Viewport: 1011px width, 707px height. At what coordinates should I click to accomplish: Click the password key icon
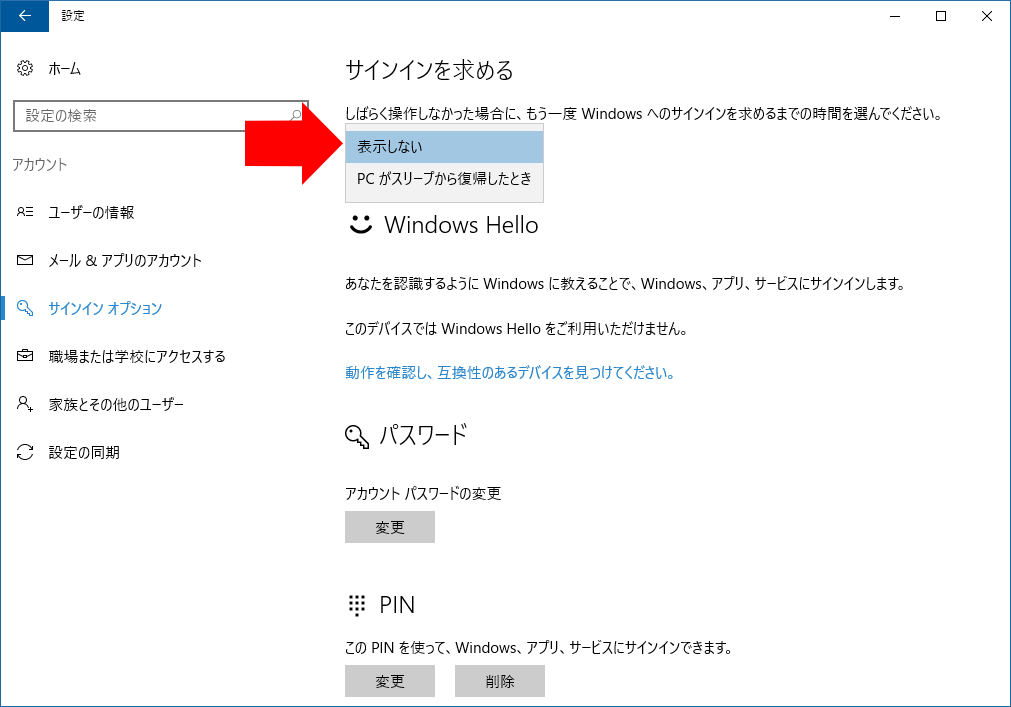coord(357,437)
